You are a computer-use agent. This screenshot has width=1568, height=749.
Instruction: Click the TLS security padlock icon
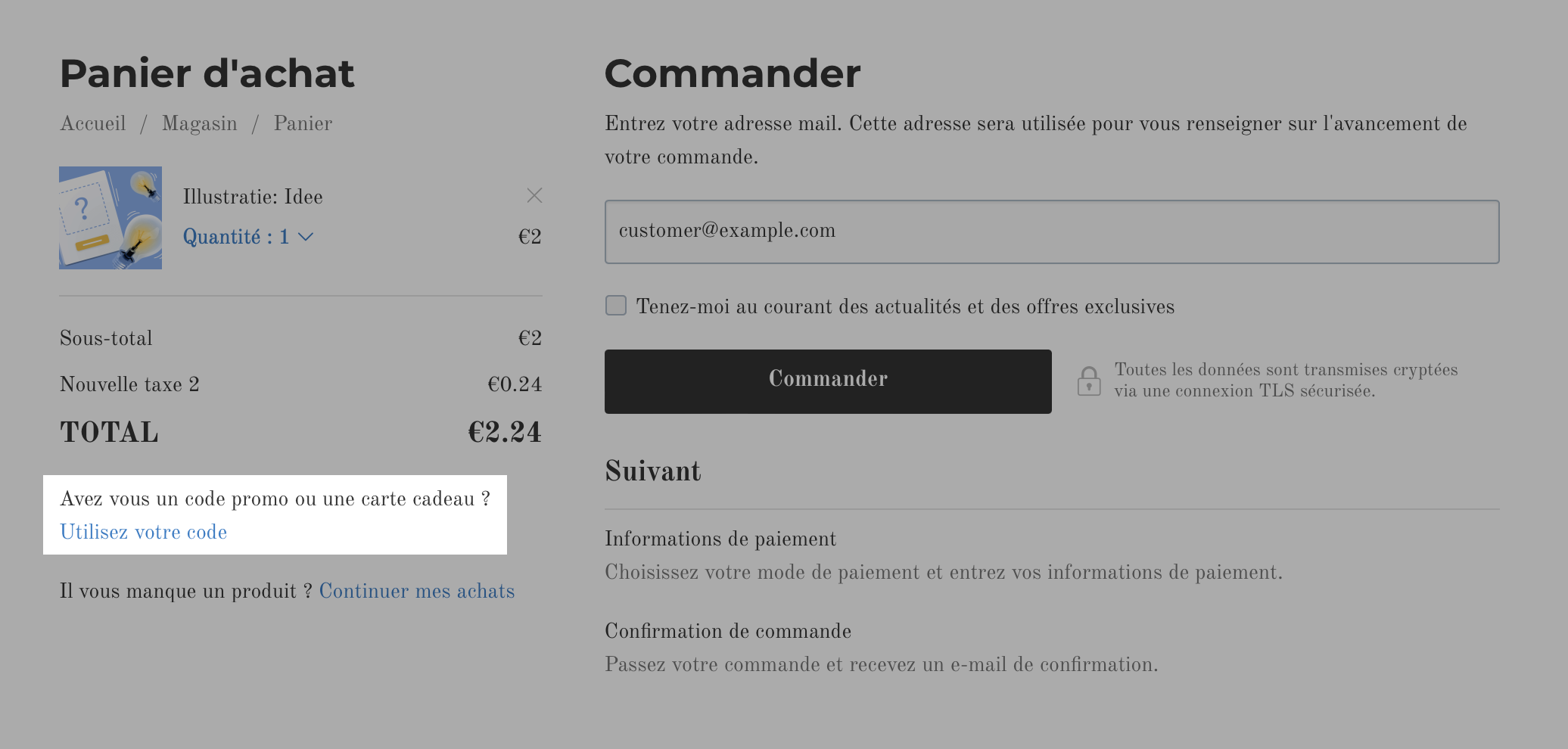1089,381
